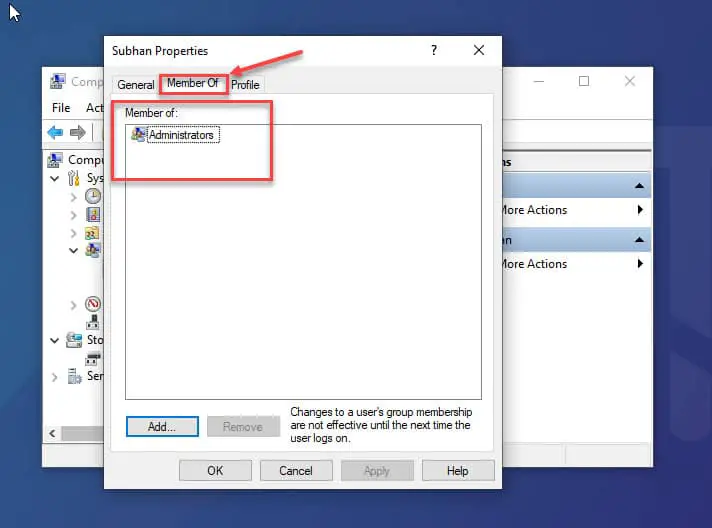
Task: Select the Event Viewer icon in tree
Action: (93, 215)
